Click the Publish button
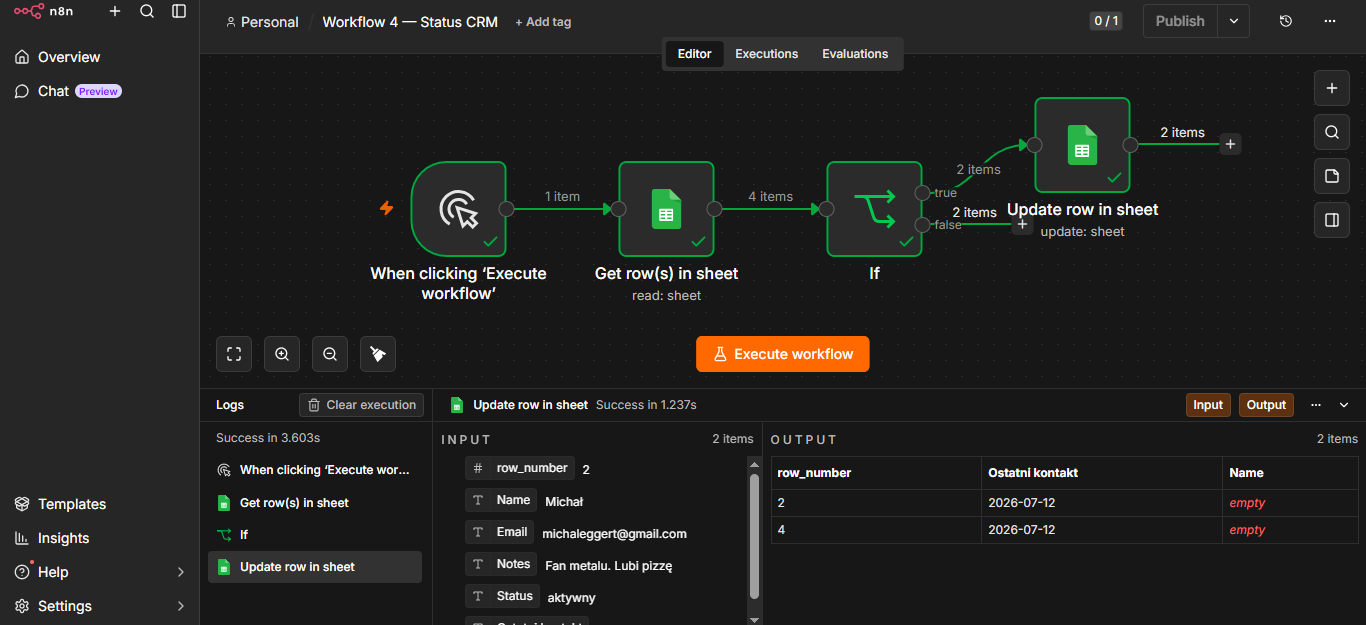1366x625 pixels. pyautogui.click(x=1180, y=21)
